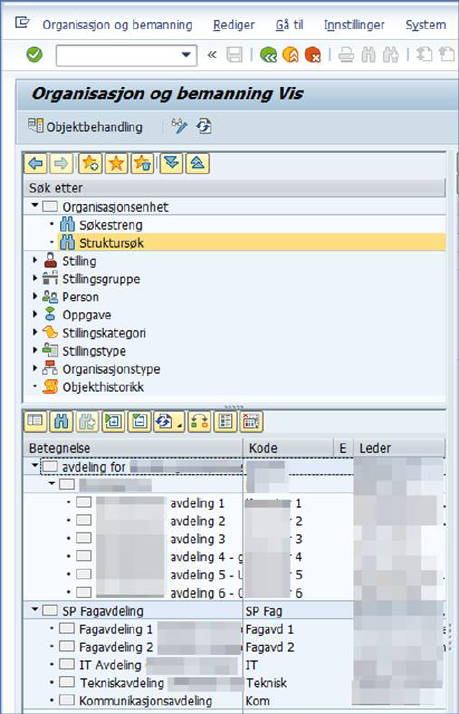Click the red Cancel icon in the top toolbar

click(x=313, y=55)
